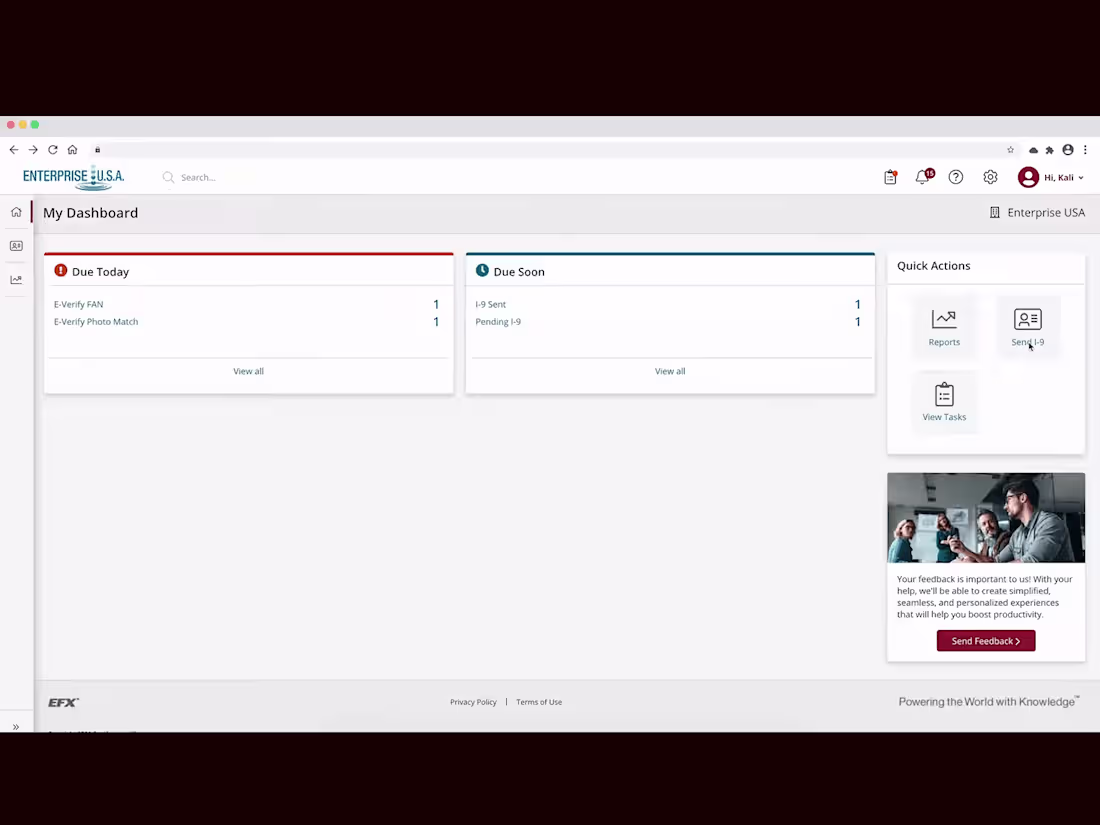Select View all under Due Today

[248, 371]
